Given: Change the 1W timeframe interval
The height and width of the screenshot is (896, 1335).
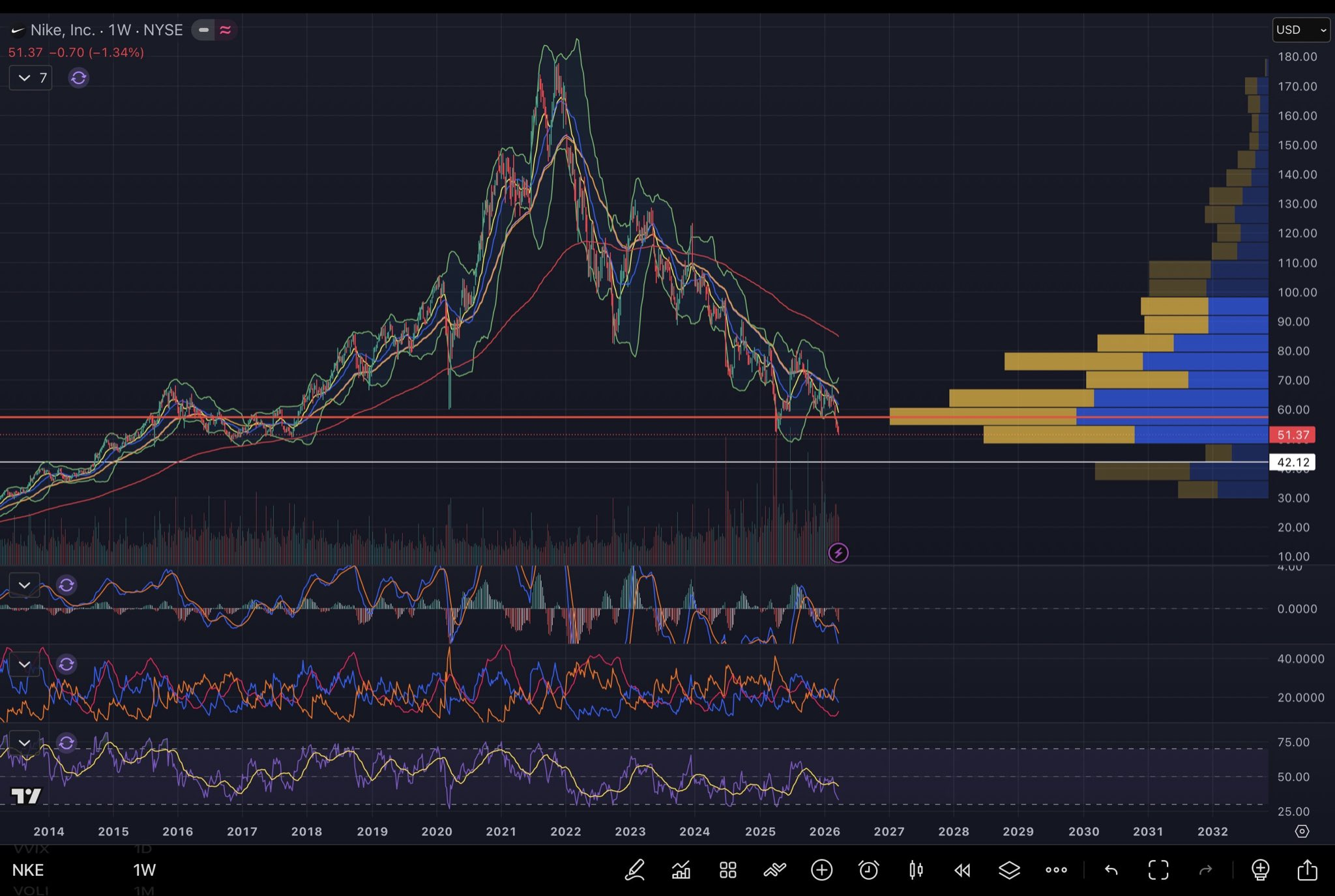Looking at the screenshot, I should tap(144, 870).
